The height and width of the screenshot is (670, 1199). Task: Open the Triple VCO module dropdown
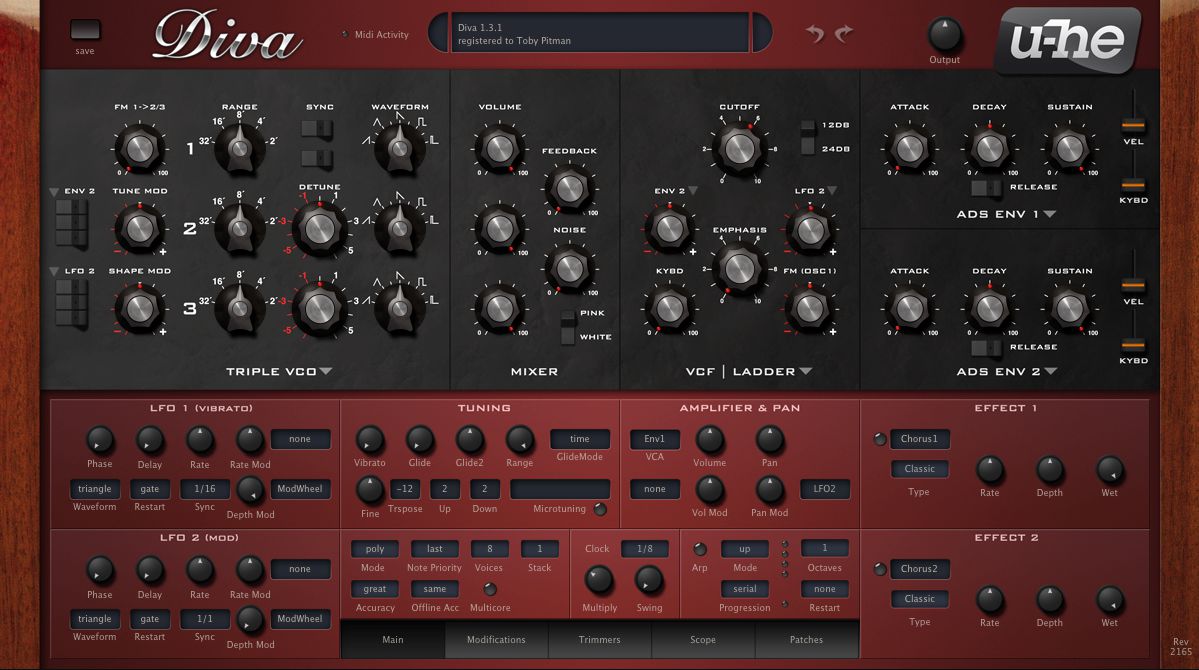pyautogui.click(x=326, y=371)
